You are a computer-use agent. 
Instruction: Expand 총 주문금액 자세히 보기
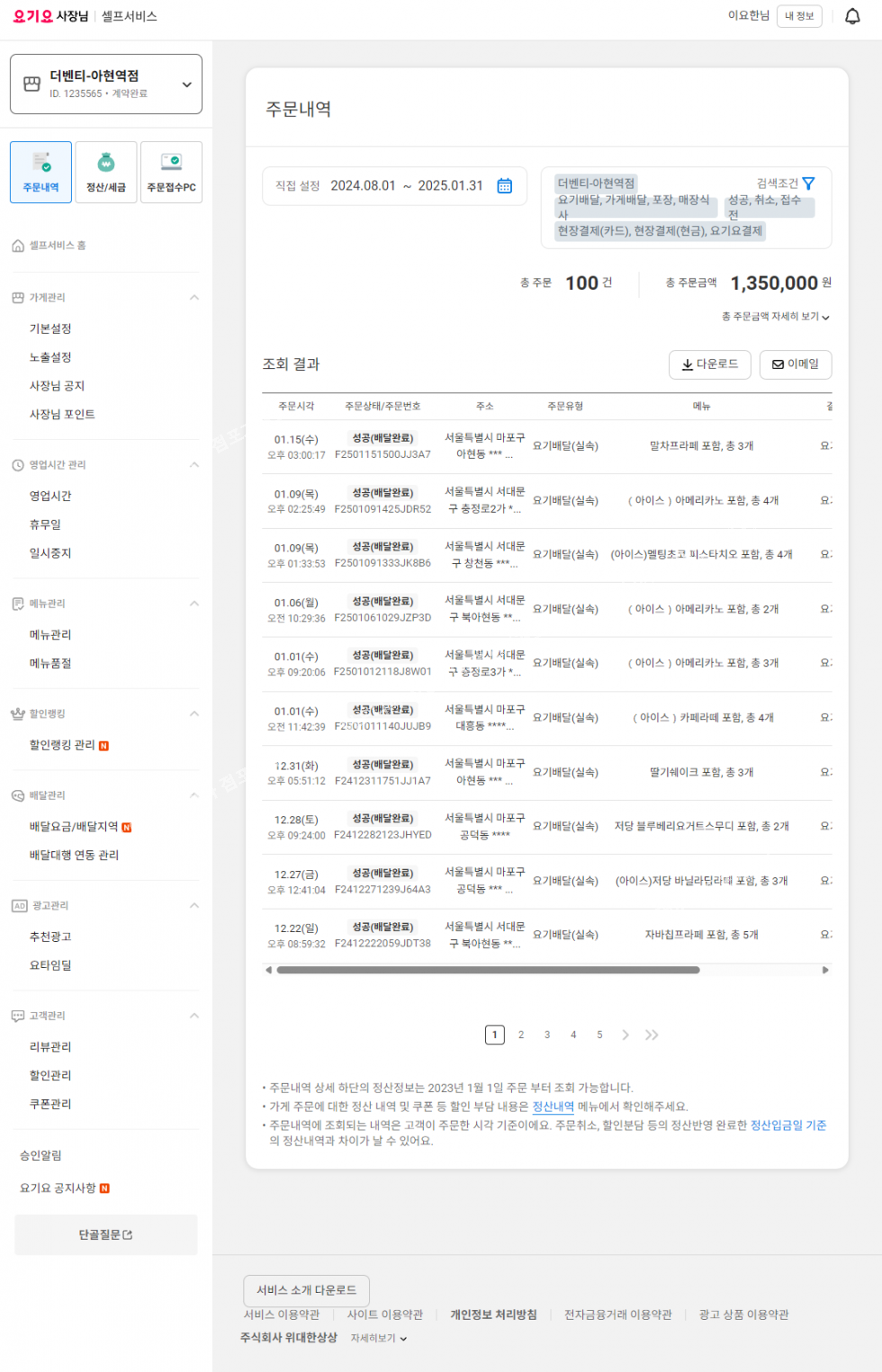[775, 317]
